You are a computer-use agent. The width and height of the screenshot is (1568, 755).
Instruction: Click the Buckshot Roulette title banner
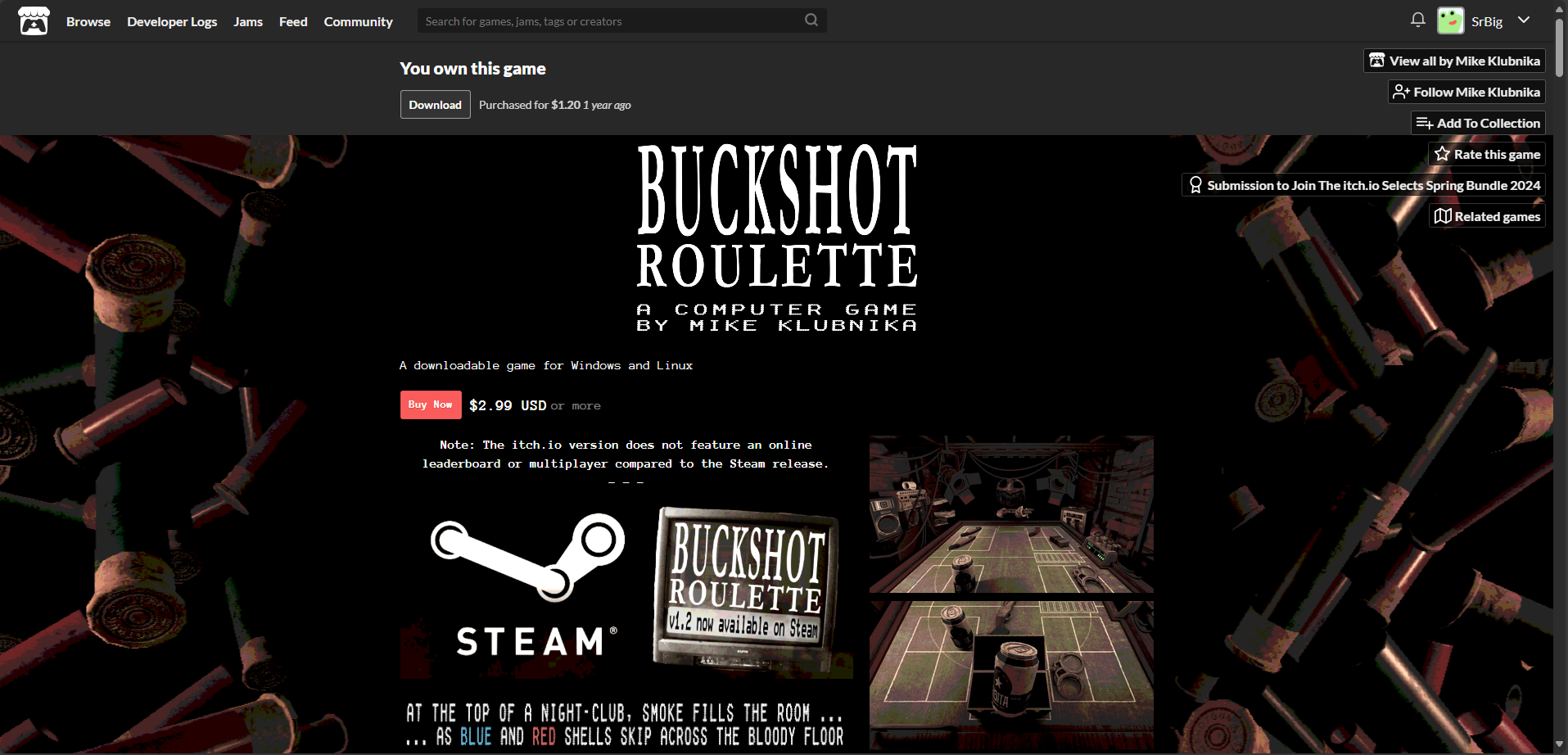[x=777, y=237]
